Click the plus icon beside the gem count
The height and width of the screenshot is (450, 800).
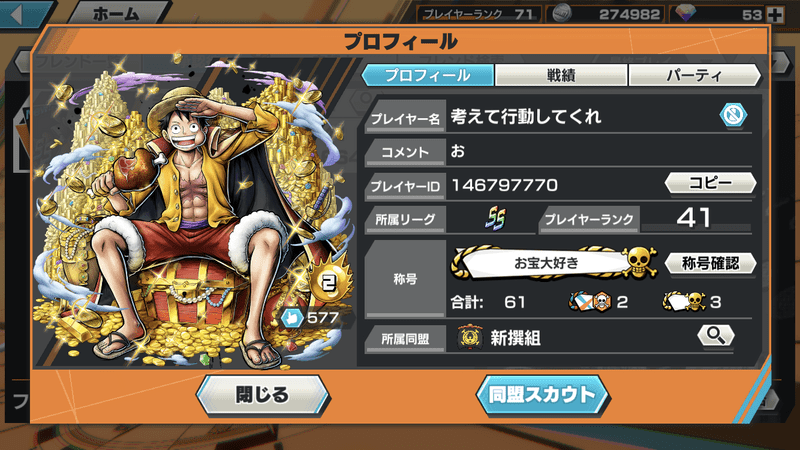pyautogui.click(x=775, y=14)
